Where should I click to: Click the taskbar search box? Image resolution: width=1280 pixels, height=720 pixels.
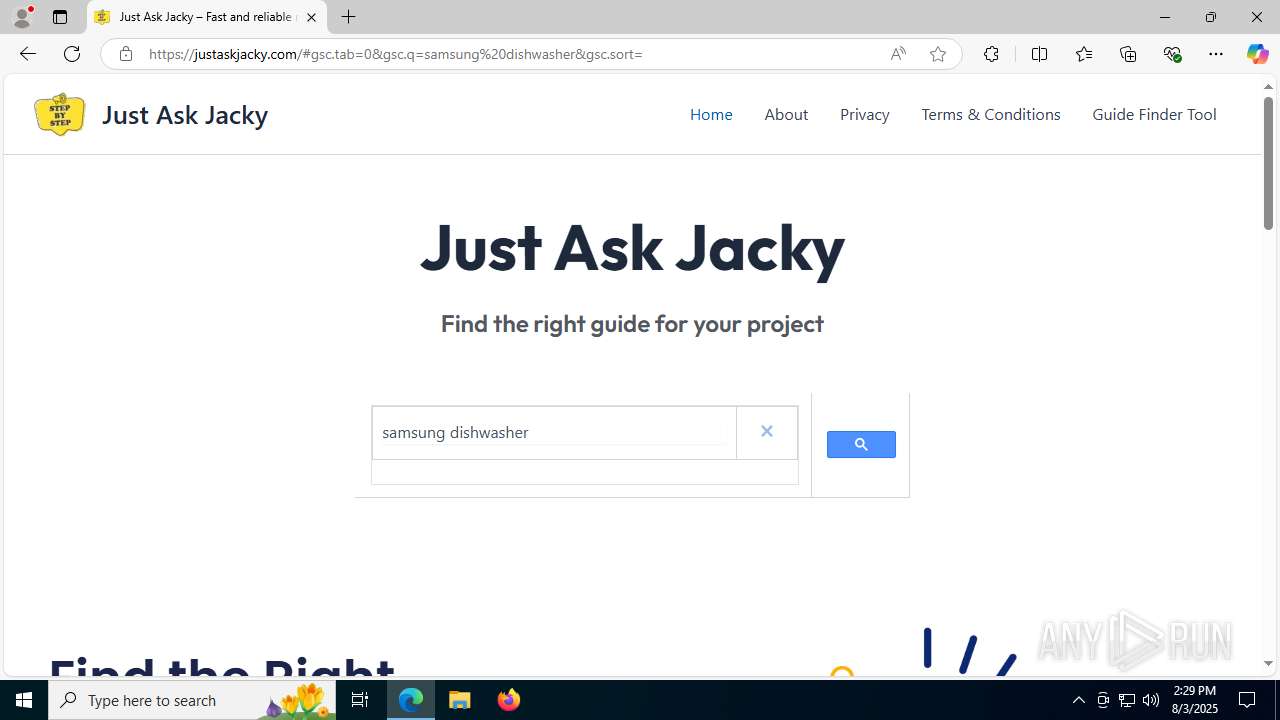(x=192, y=700)
